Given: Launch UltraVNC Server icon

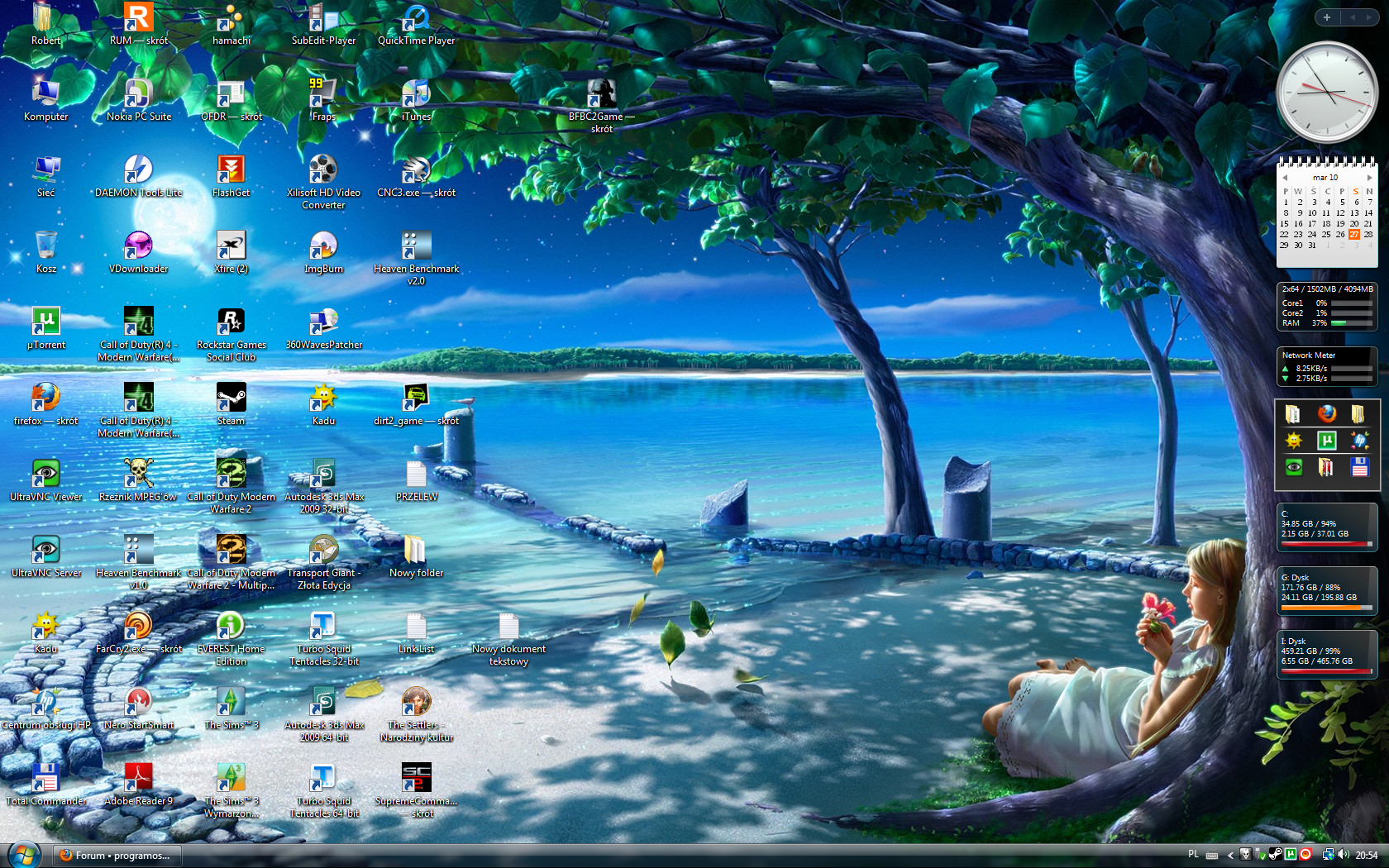Looking at the screenshot, I should coord(45,550).
